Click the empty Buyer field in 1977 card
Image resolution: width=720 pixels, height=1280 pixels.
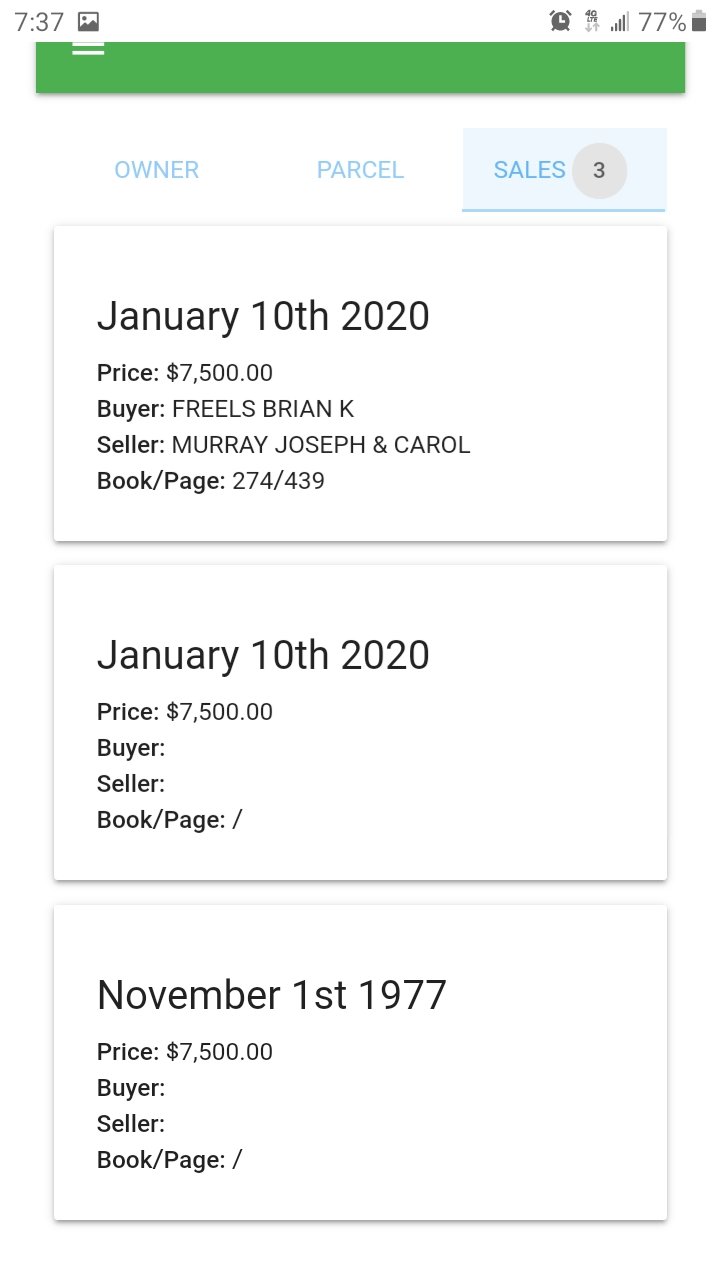pyautogui.click(x=131, y=1088)
